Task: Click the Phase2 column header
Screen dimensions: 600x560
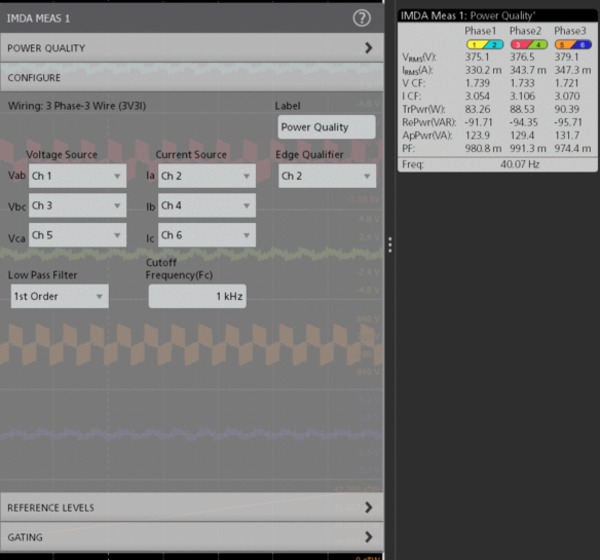Action: (525, 31)
